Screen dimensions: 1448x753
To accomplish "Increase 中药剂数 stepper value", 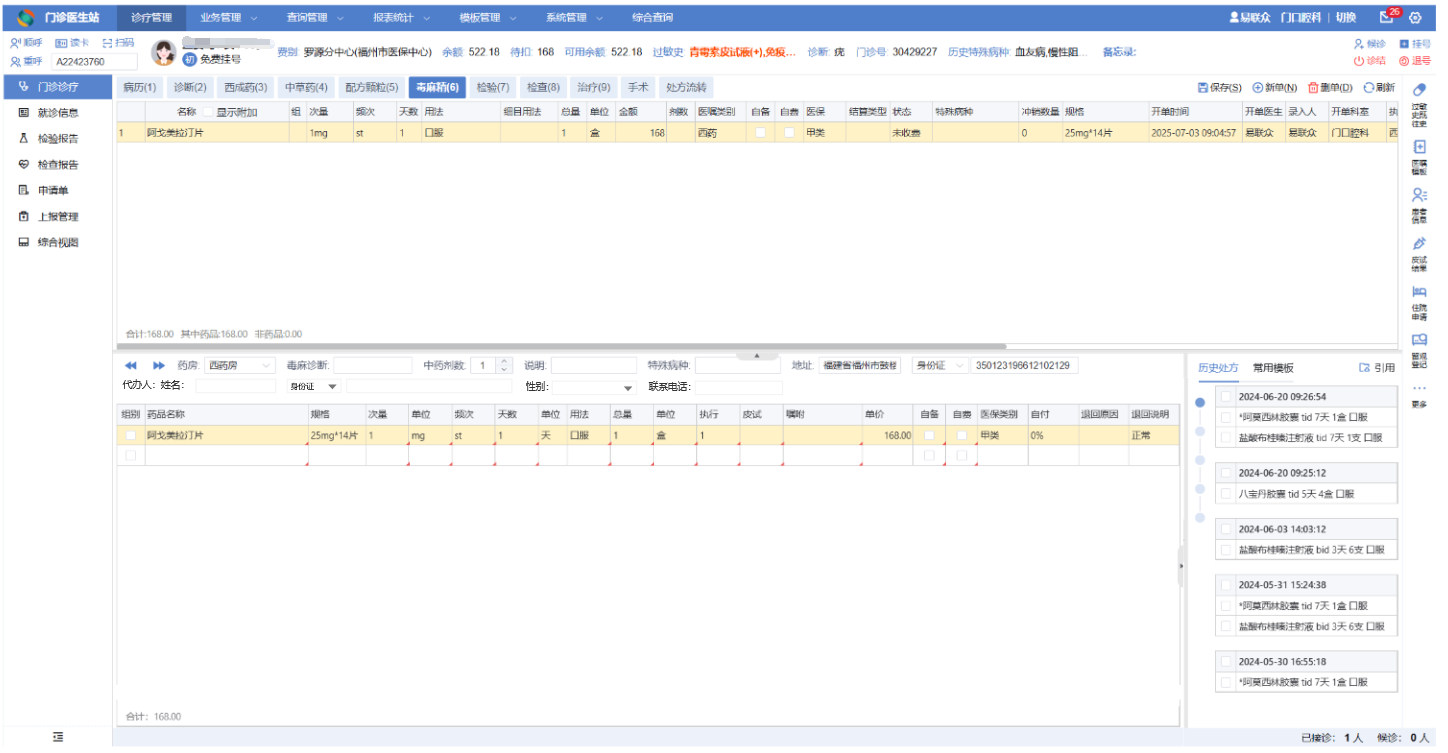I will (504, 362).
